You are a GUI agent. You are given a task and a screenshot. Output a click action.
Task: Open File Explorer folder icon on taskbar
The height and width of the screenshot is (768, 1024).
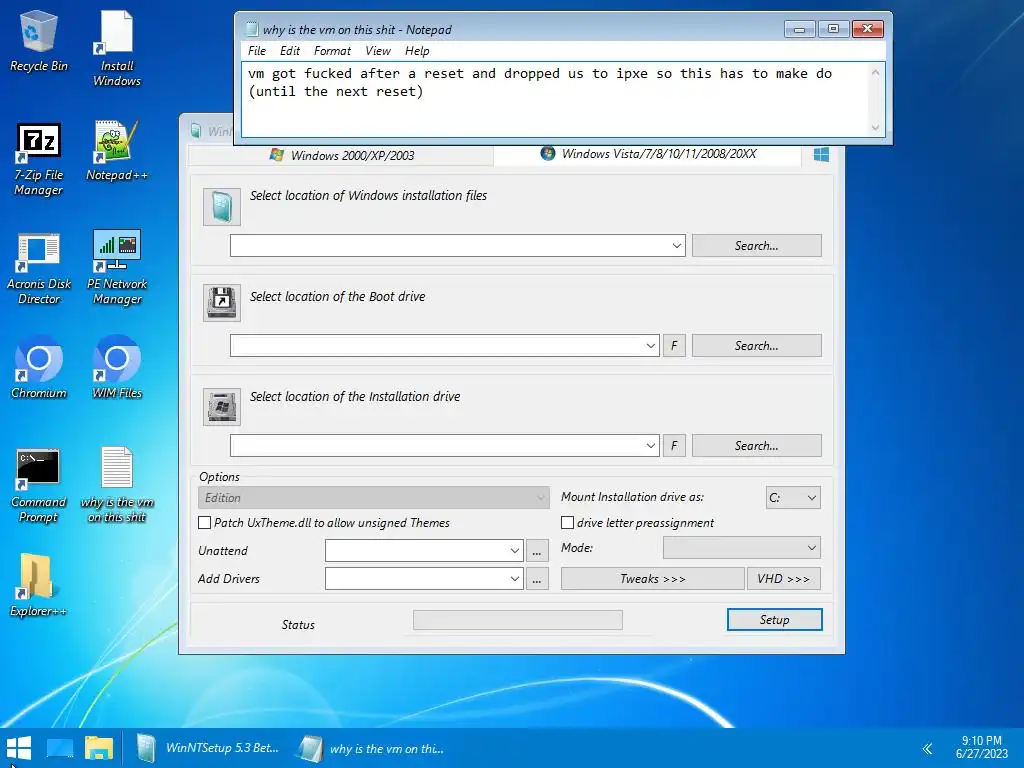99,748
